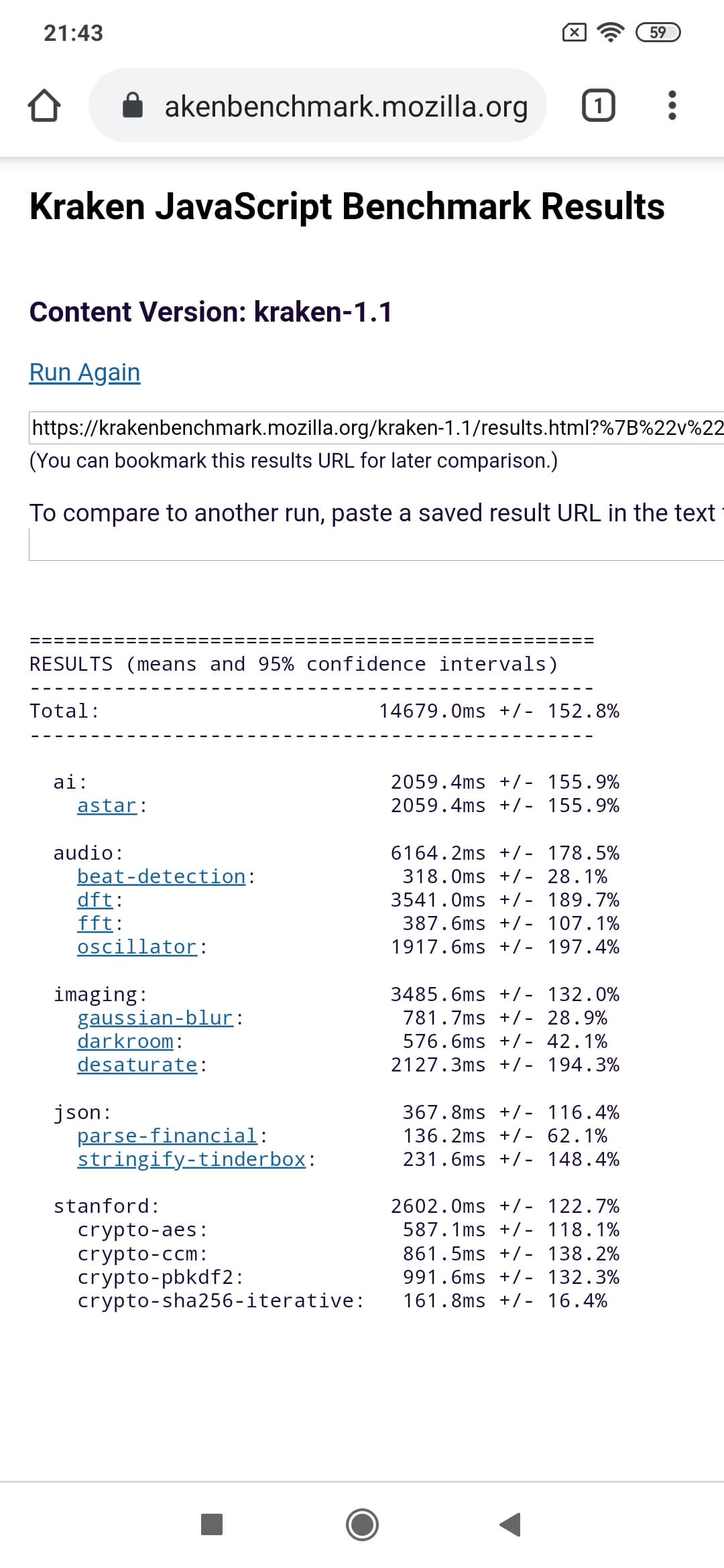Open the dft test link
This screenshot has height=1568, width=724.
95,900
